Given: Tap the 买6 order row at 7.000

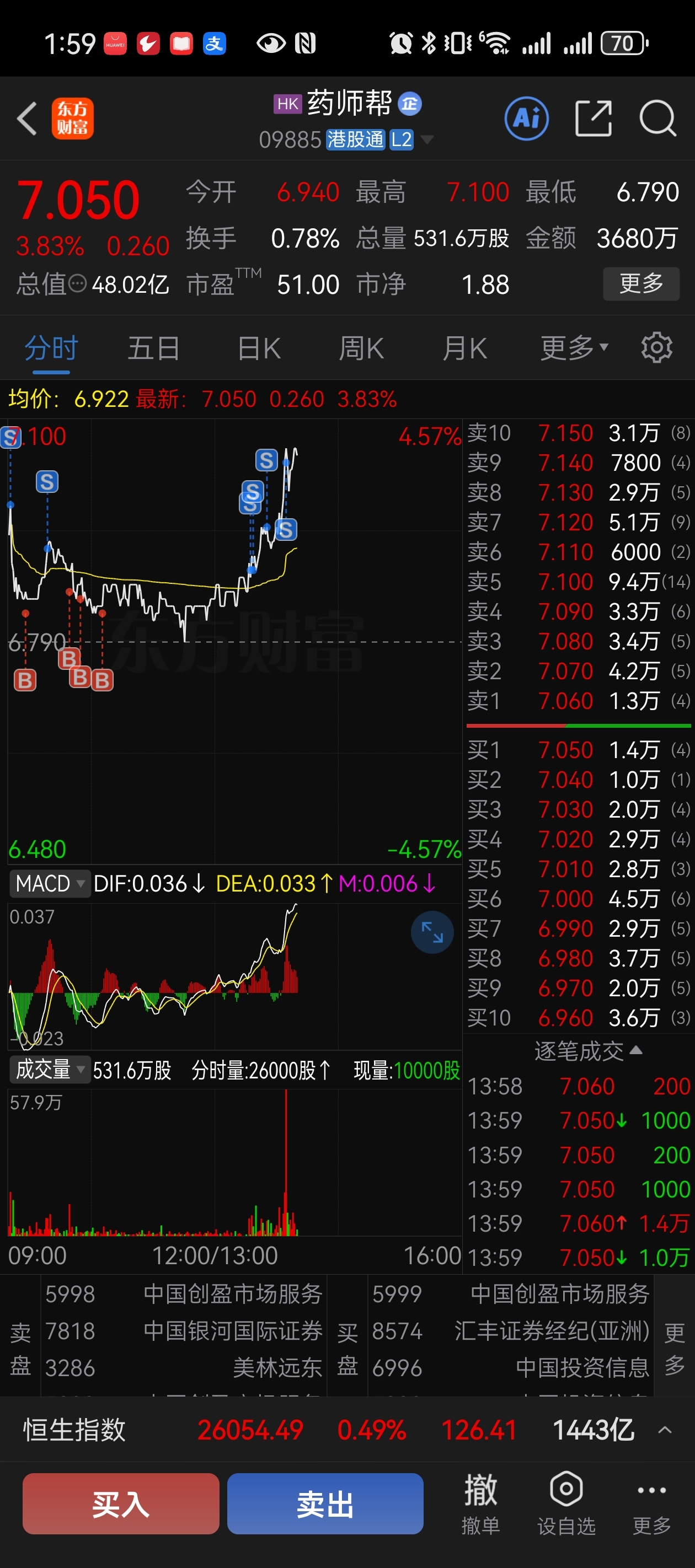Looking at the screenshot, I should pos(579,899).
